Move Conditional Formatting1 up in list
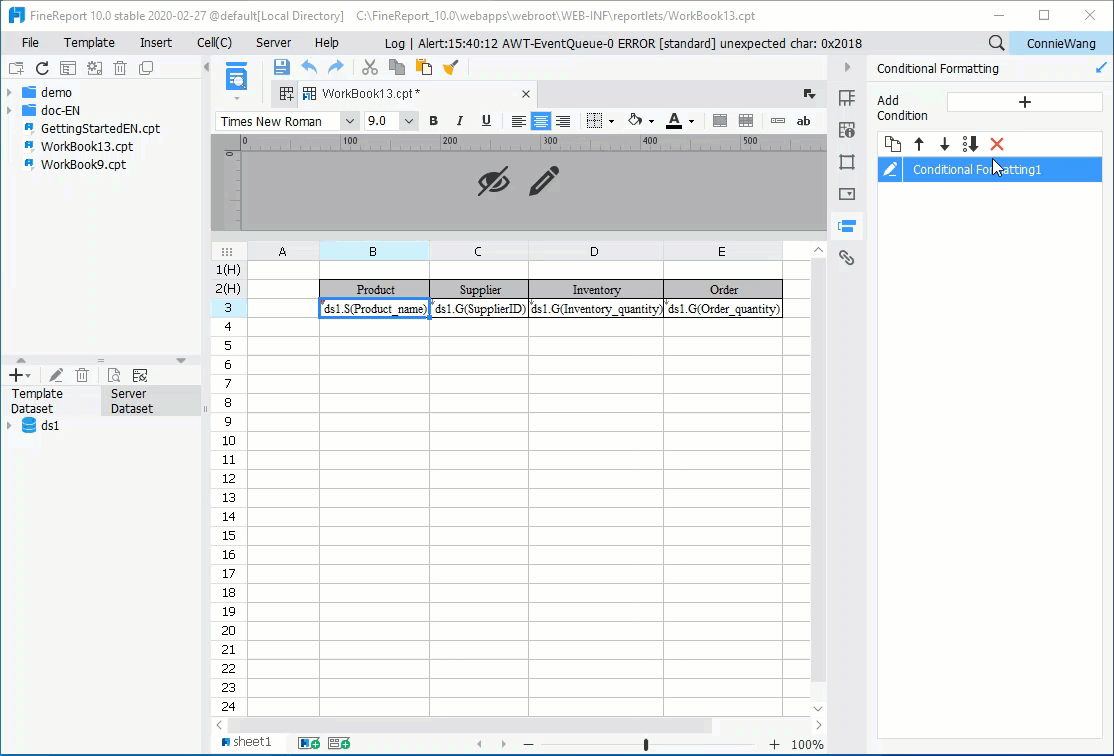The width and height of the screenshot is (1114, 756). pyautogui.click(x=919, y=143)
